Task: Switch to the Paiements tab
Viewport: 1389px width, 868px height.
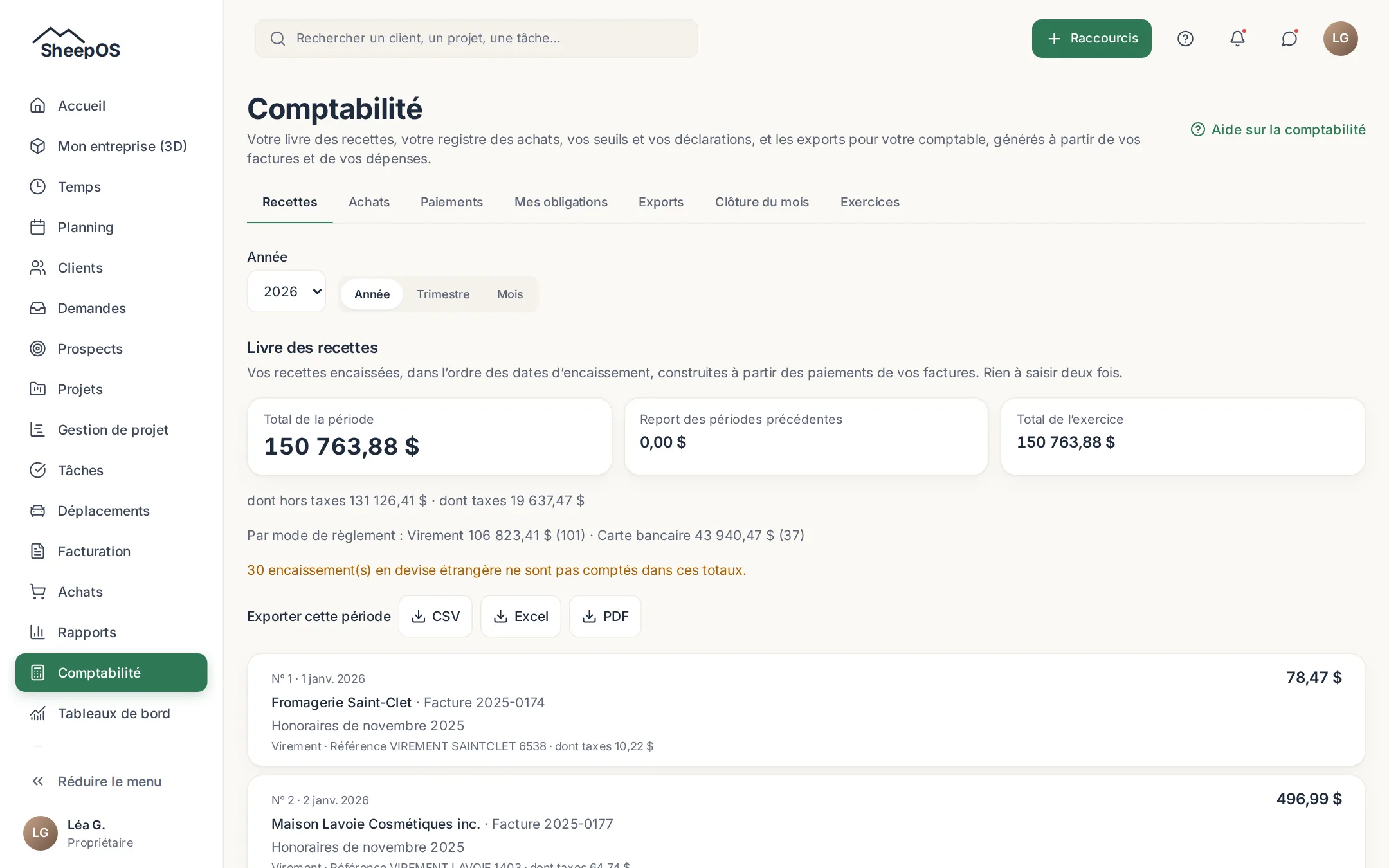Action: (x=451, y=202)
